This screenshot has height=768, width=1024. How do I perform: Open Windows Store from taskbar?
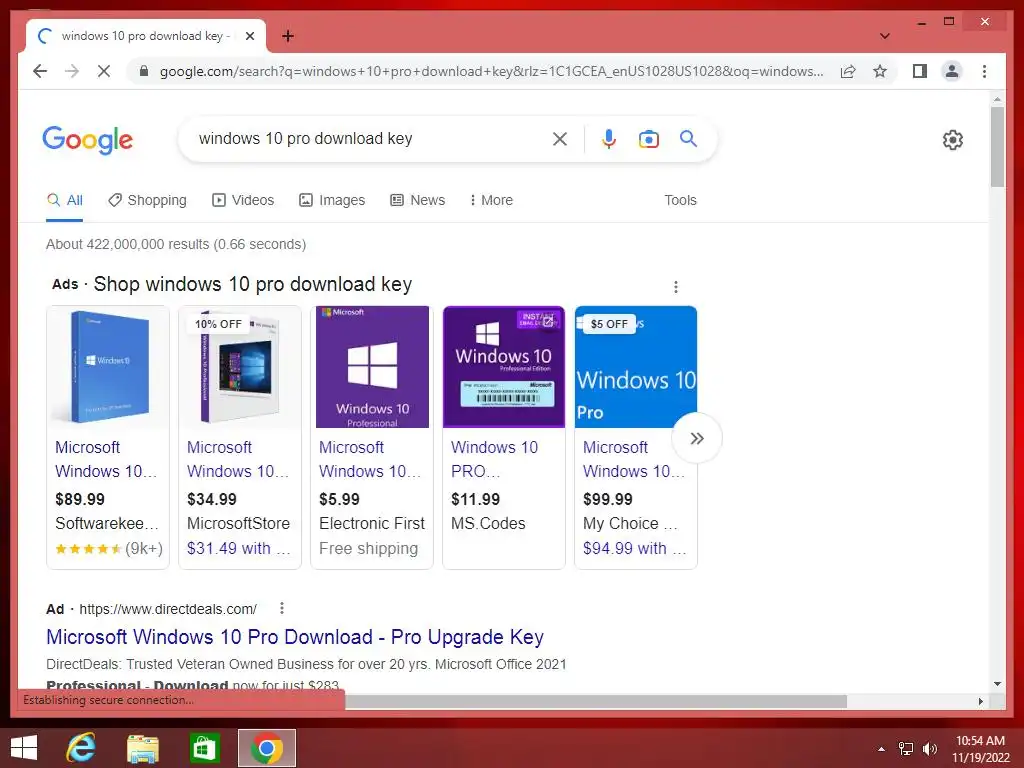point(204,748)
